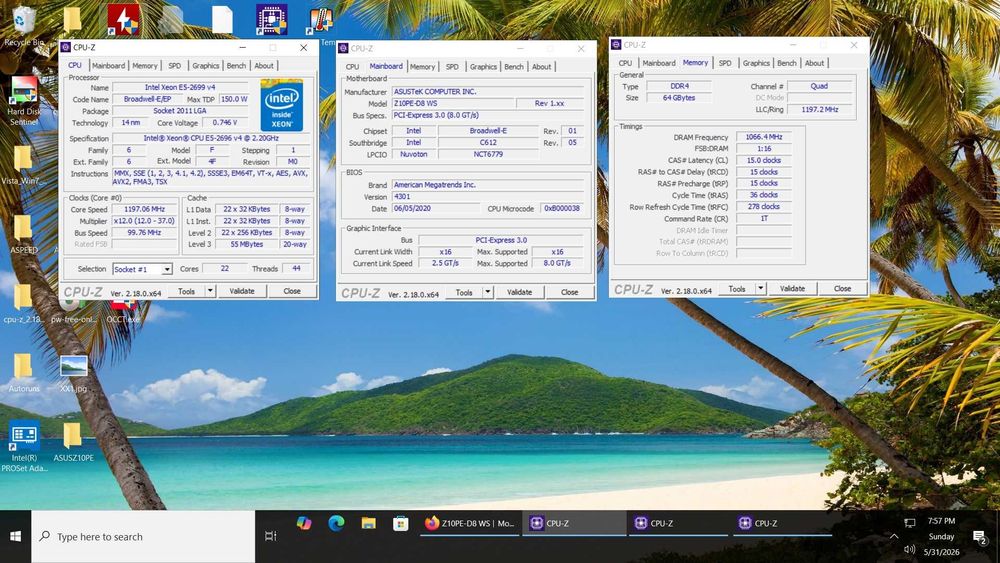Click the Level 3 cache 55 MBytes value
This screenshot has width=1000, height=563.
pyautogui.click(x=247, y=244)
